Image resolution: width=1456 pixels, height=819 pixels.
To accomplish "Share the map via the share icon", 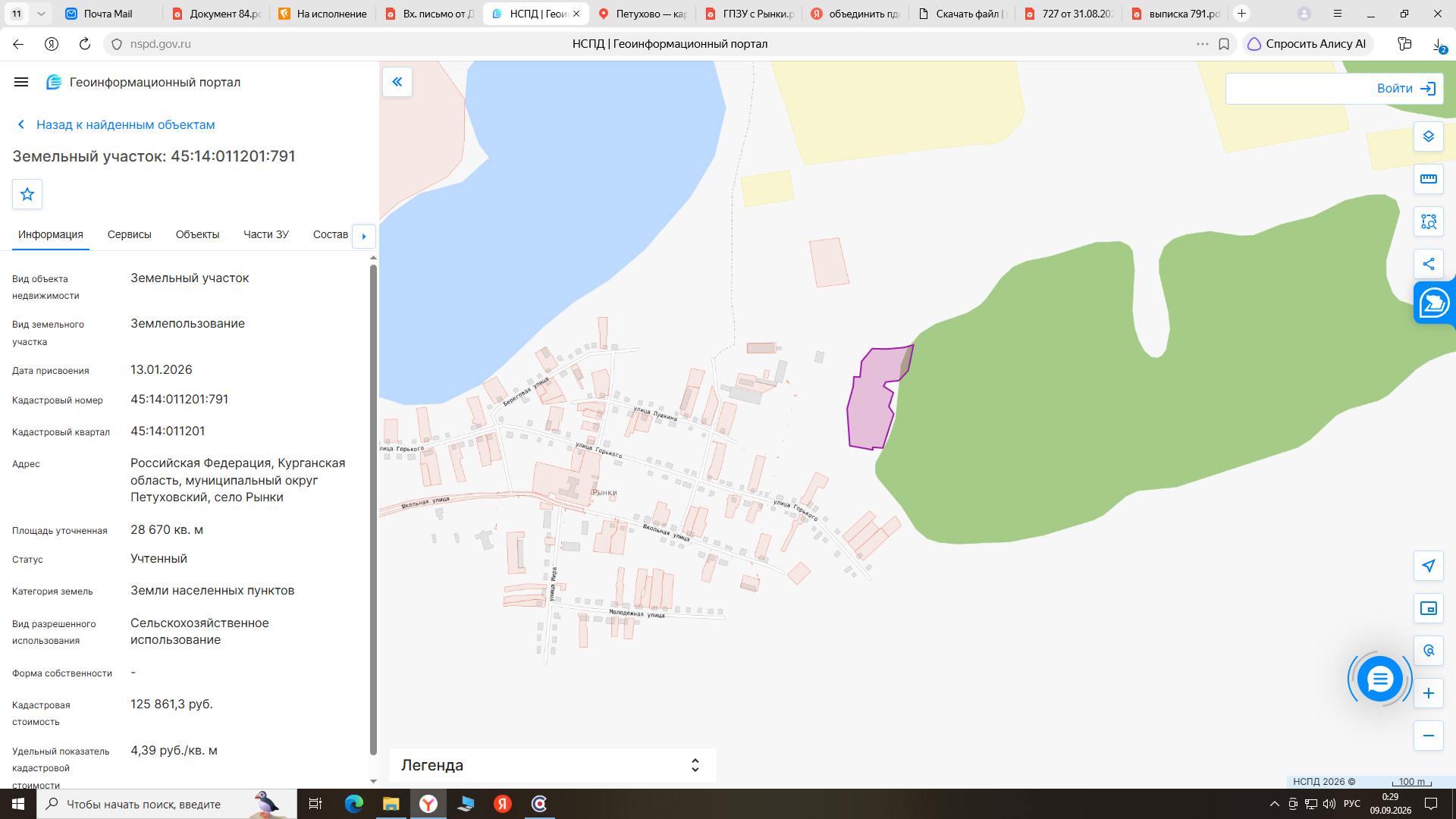I will 1429,264.
